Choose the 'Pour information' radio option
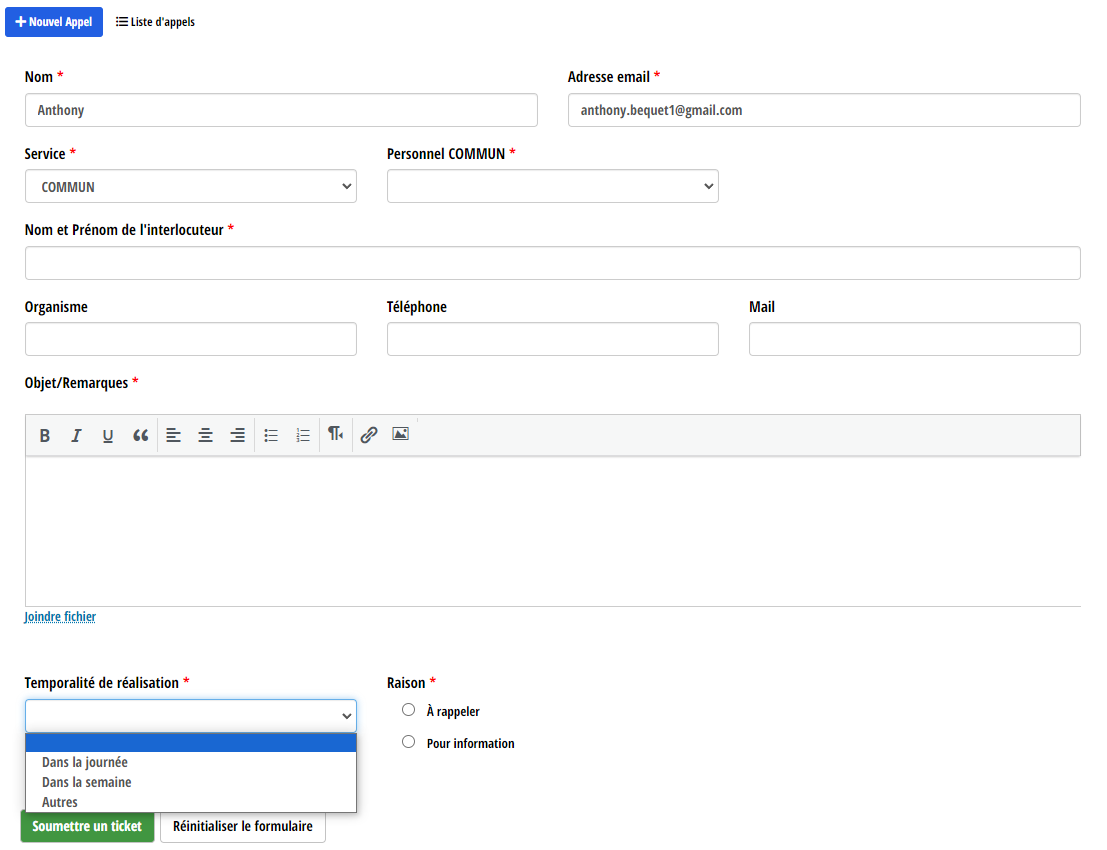 pyautogui.click(x=408, y=742)
